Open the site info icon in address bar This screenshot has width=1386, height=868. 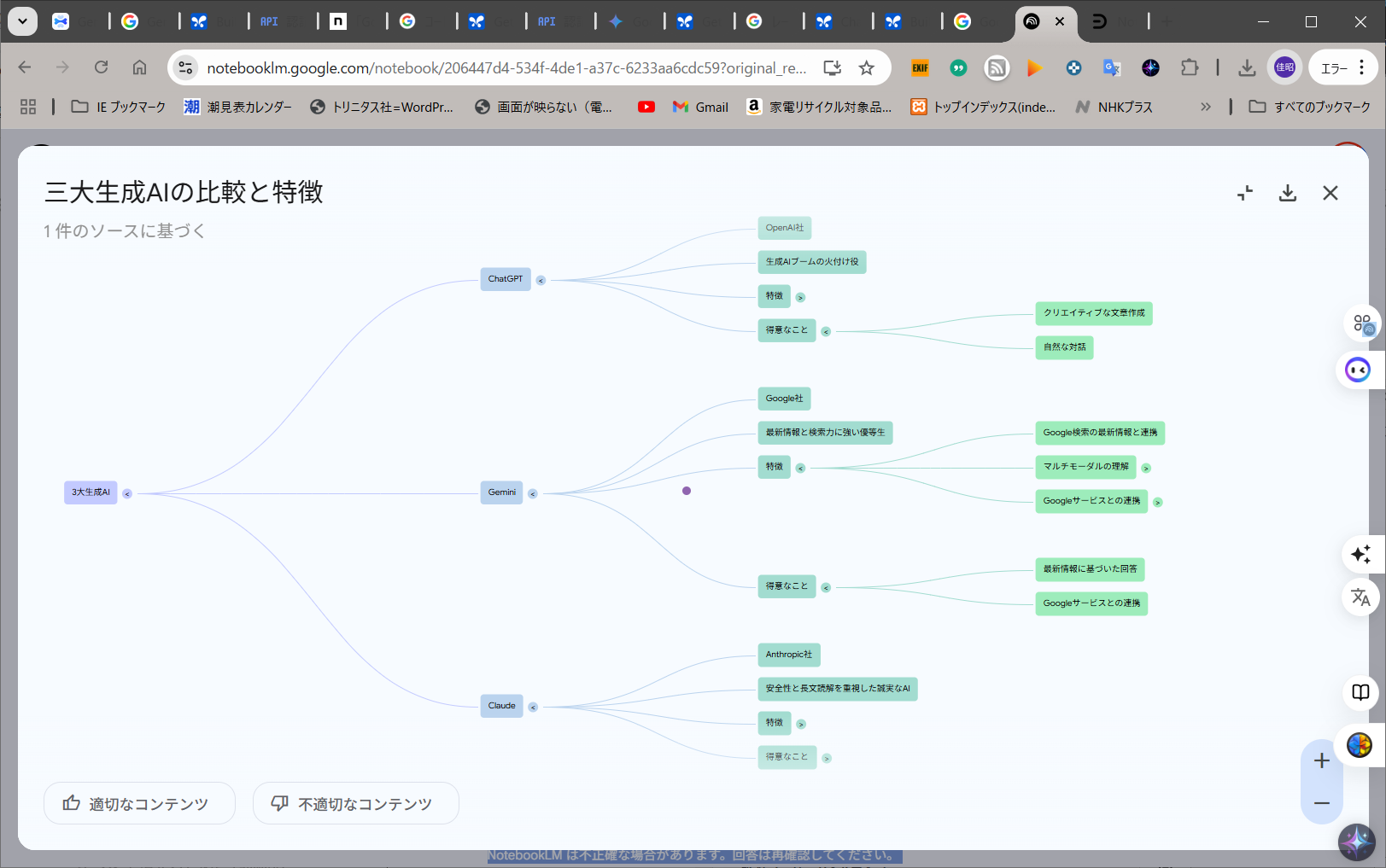click(185, 67)
